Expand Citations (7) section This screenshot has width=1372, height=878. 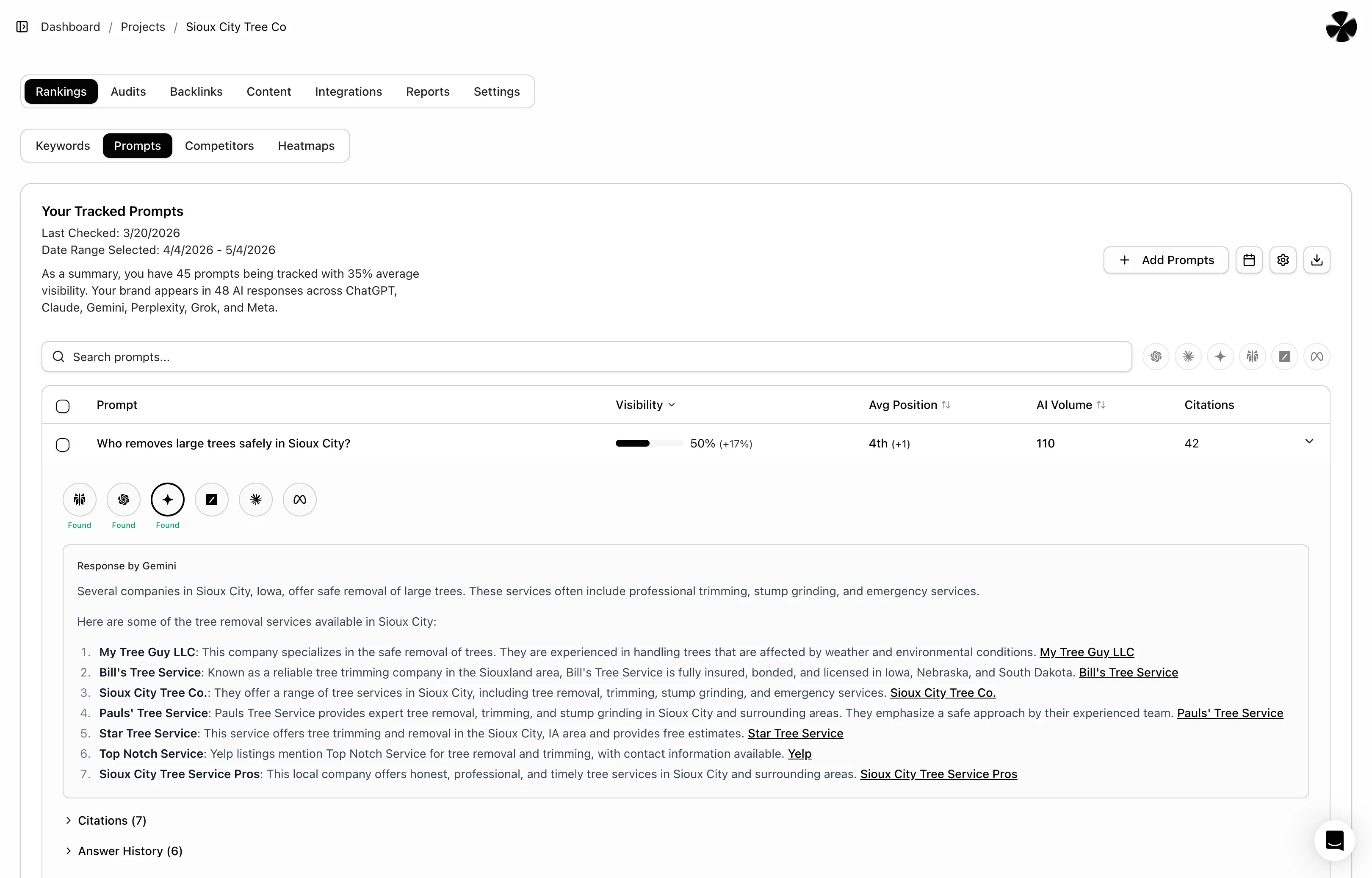(106, 820)
